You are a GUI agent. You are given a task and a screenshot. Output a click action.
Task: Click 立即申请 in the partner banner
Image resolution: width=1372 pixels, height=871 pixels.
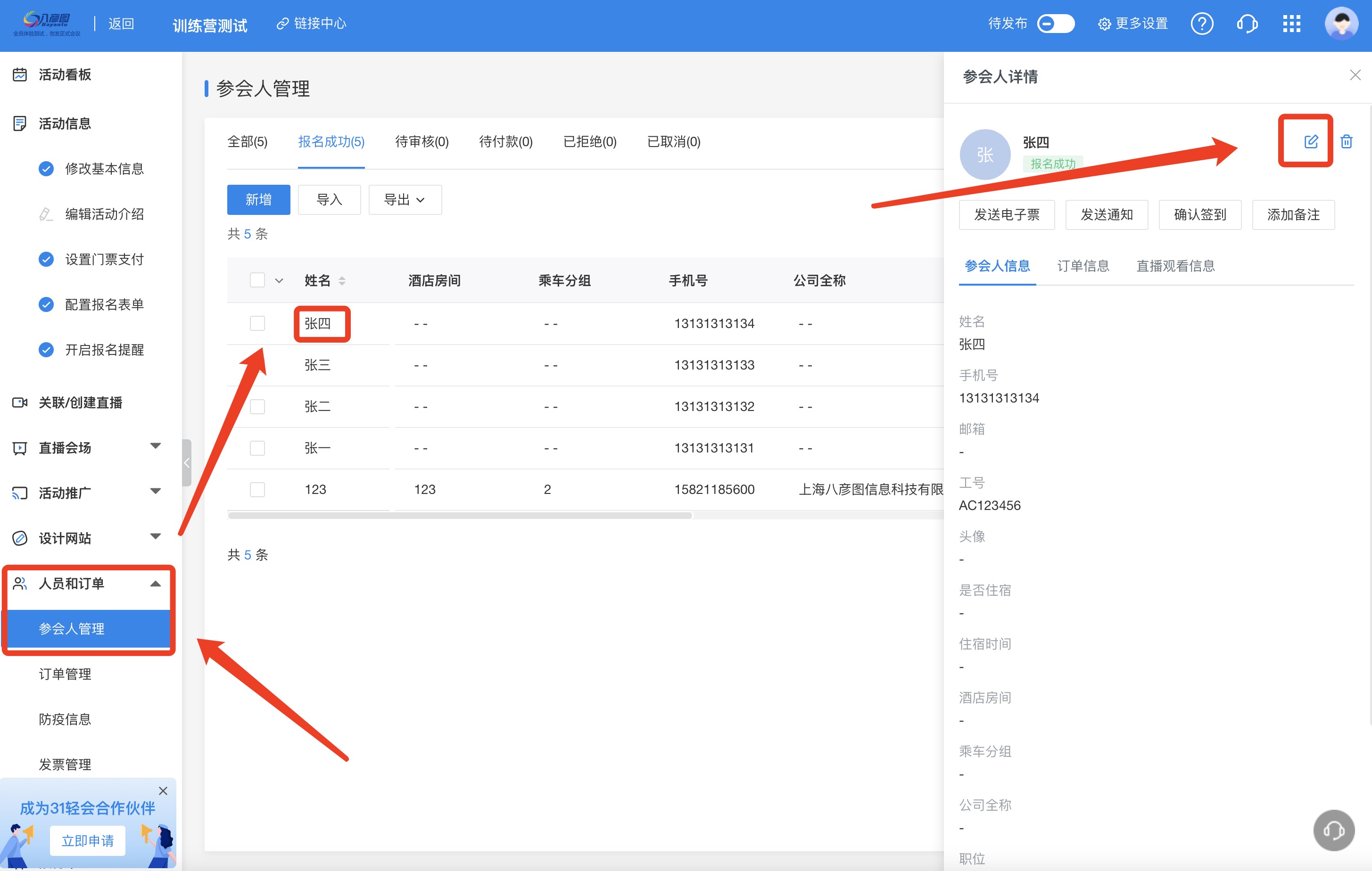coord(88,841)
